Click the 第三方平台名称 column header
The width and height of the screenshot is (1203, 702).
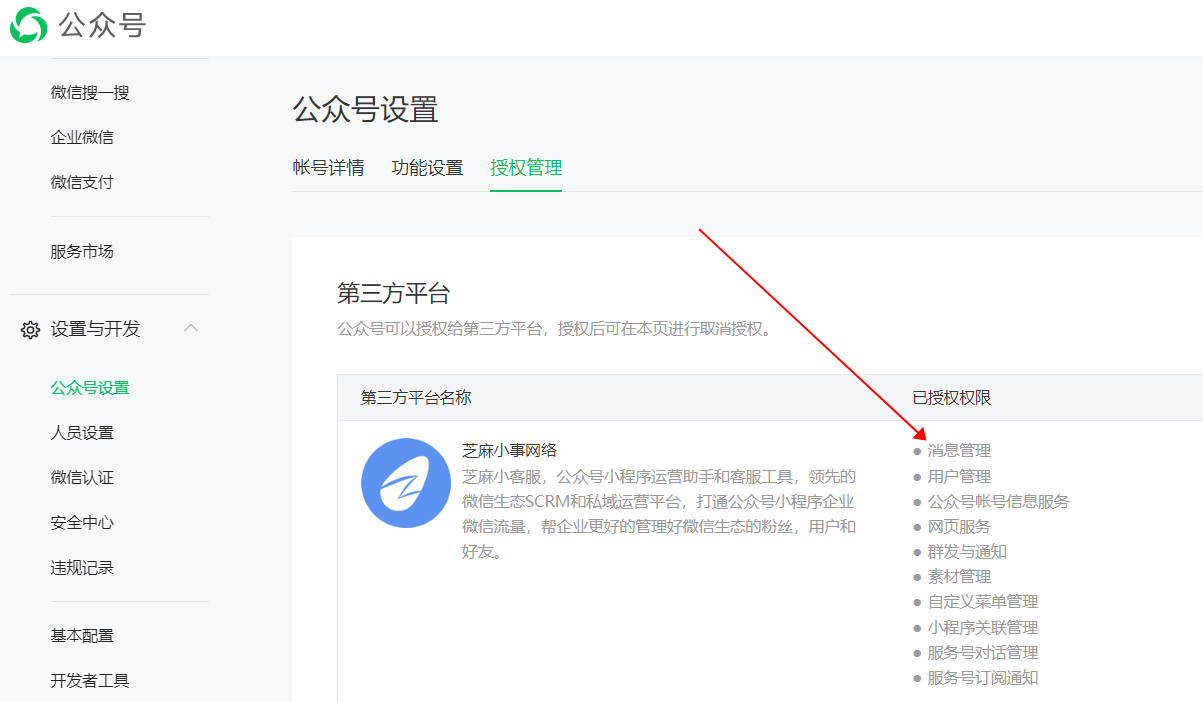click(x=416, y=398)
